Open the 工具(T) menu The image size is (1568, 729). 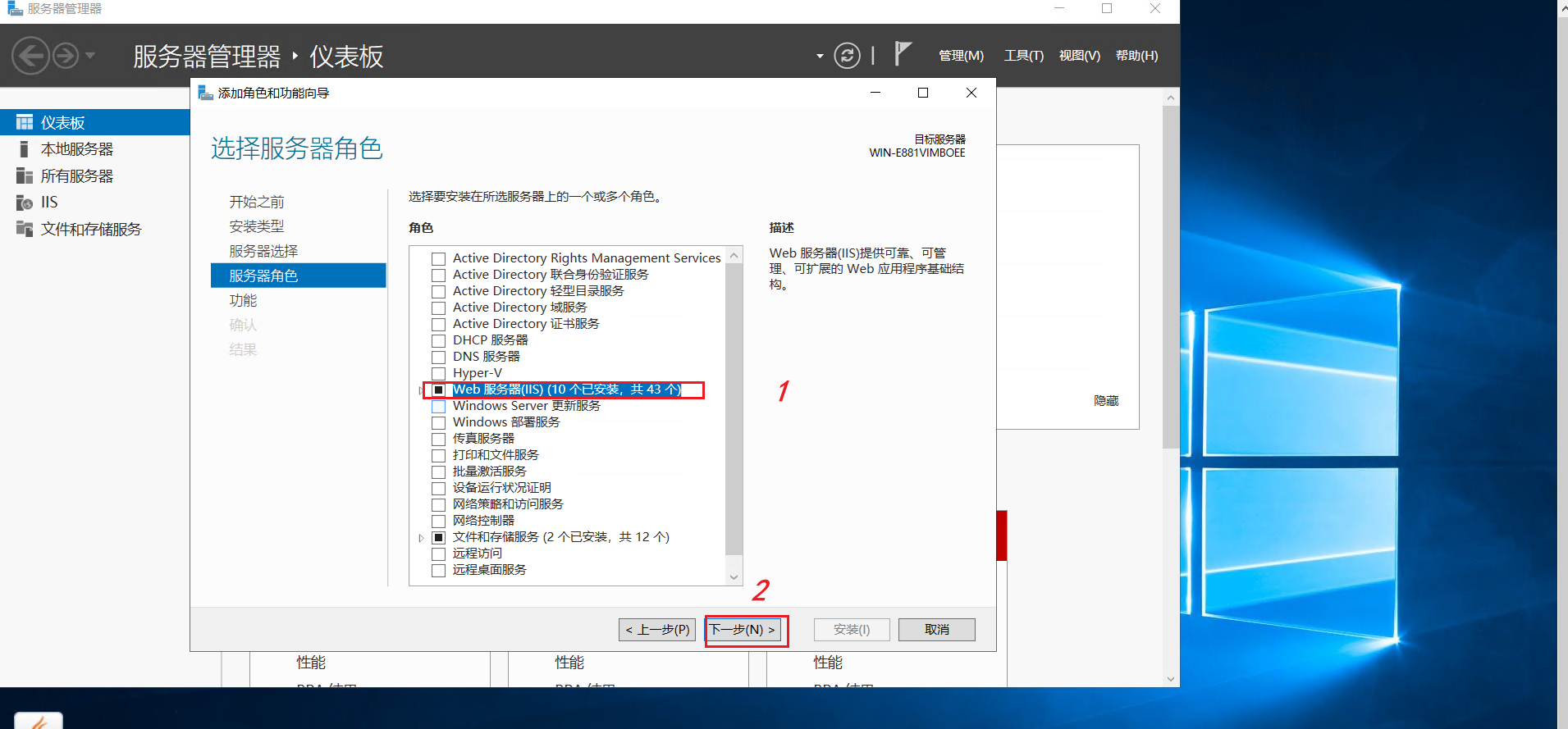click(1024, 56)
